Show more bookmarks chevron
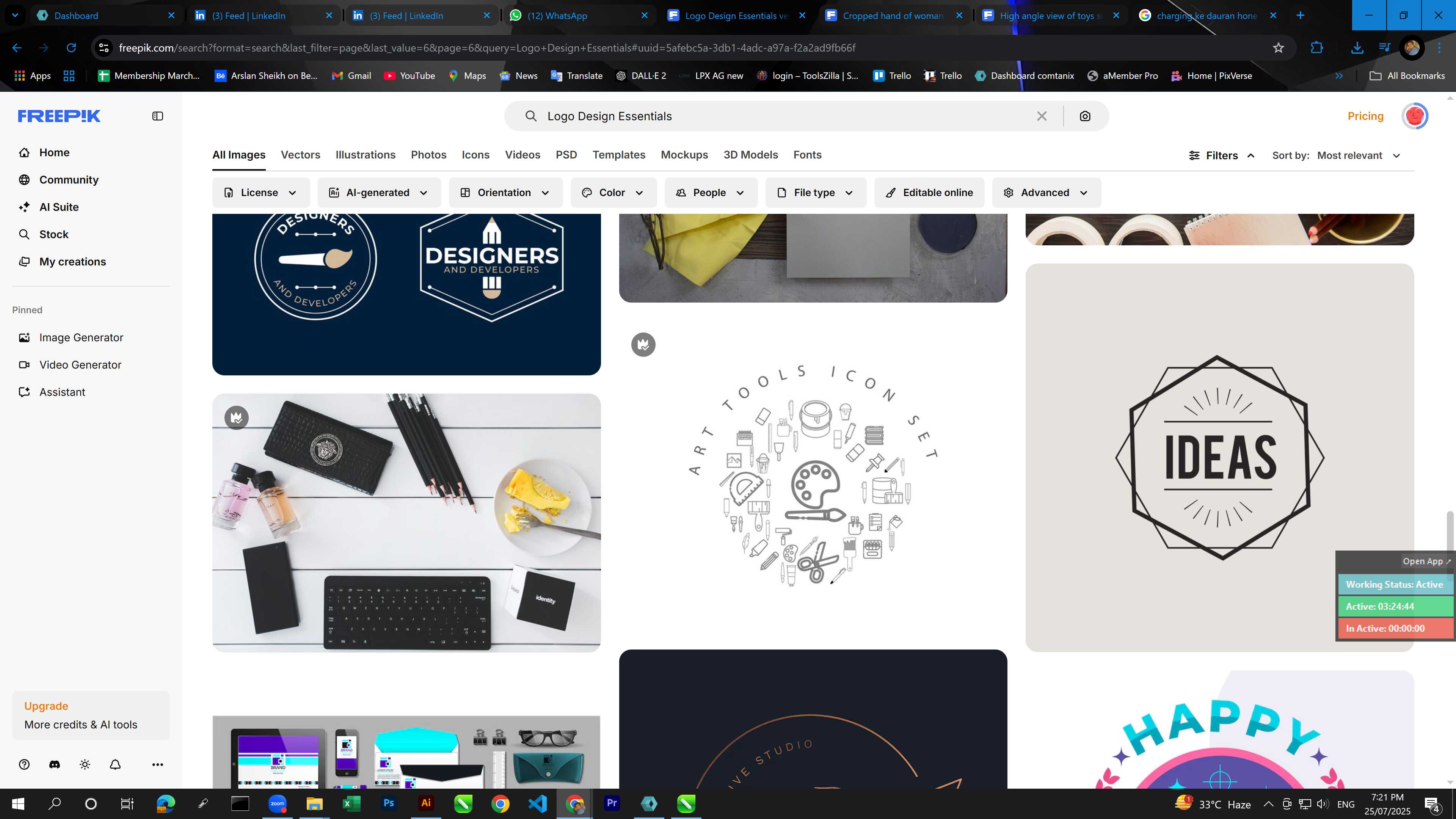Image resolution: width=1456 pixels, height=819 pixels. tap(1339, 76)
